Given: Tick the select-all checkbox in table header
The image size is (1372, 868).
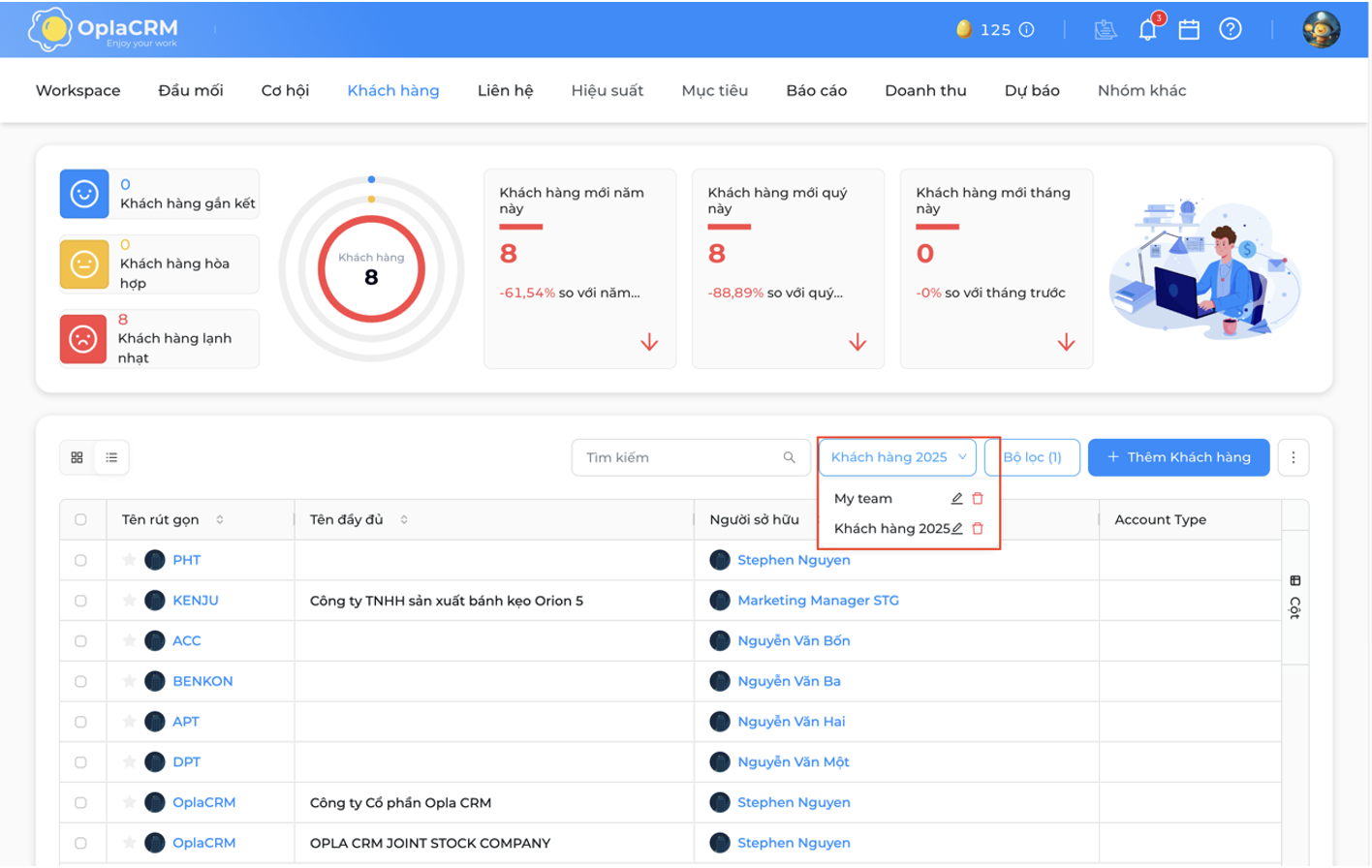Looking at the screenshot, I should point(80,520).
